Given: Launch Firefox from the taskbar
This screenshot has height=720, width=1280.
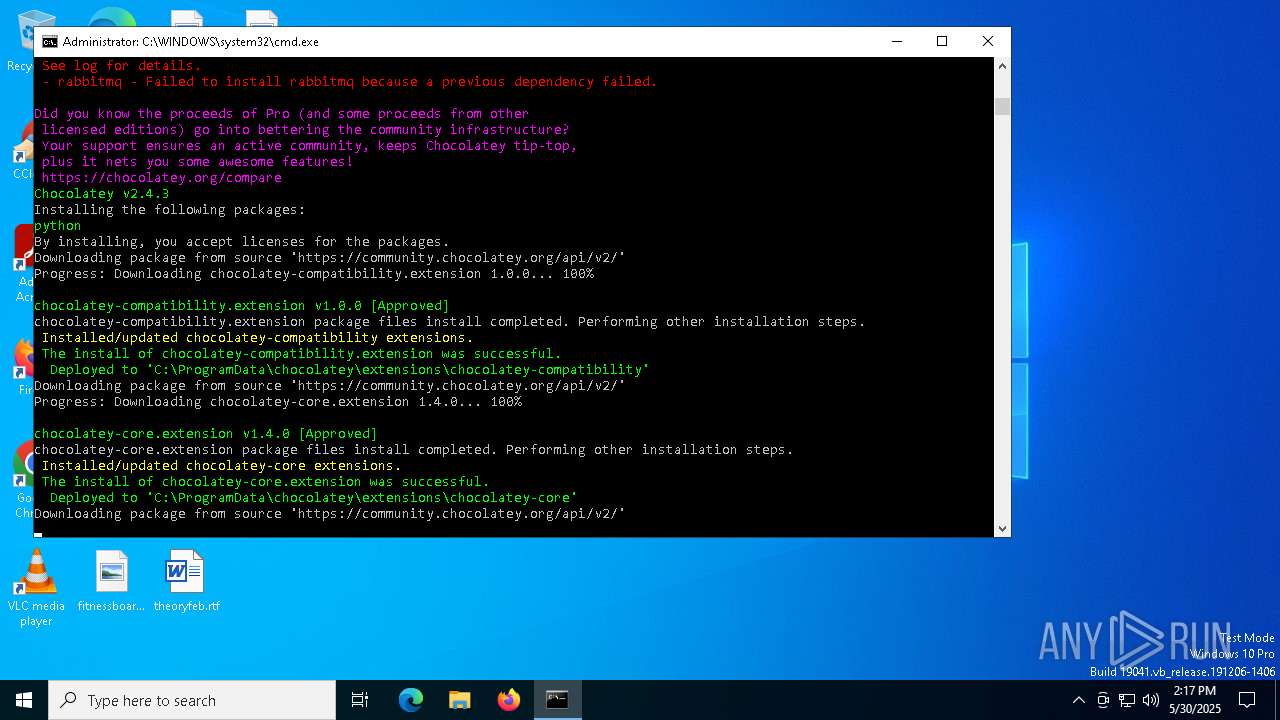Looking at the screenshot, I should click(x=508, y=700).
